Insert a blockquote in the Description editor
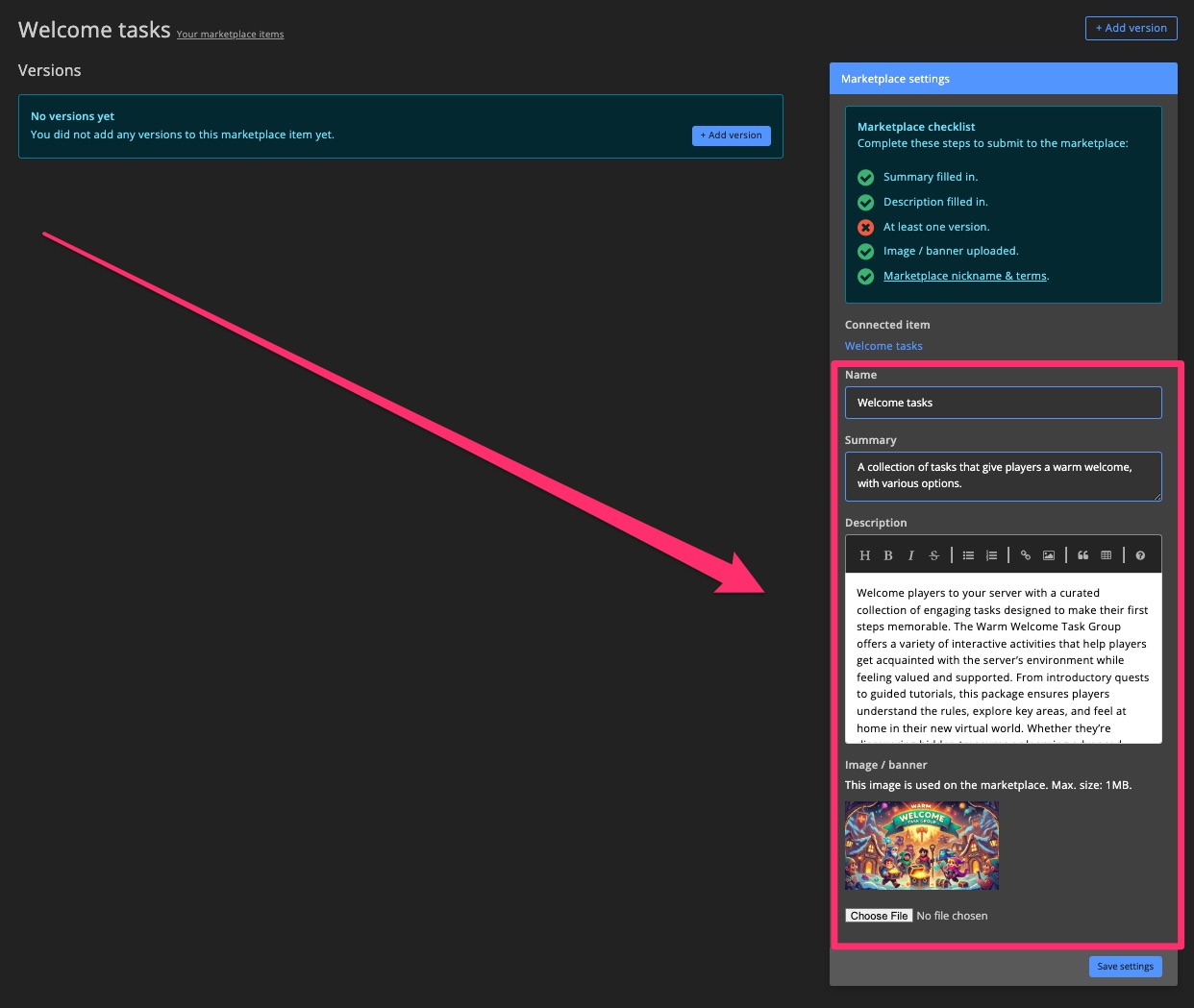 pyautogui.click(x=1082, y=554)
